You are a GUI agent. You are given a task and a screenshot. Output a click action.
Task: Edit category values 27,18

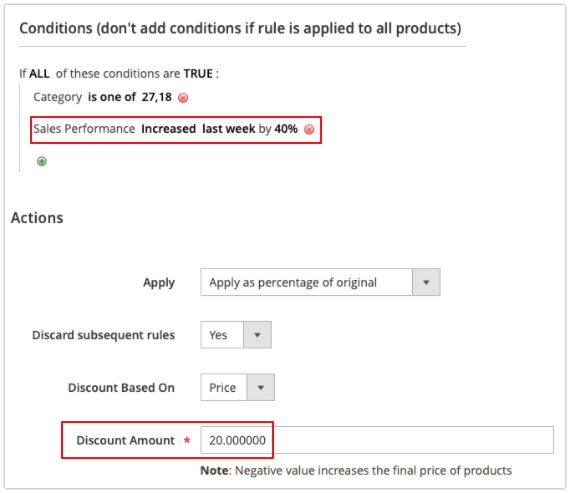click(157, 97)
